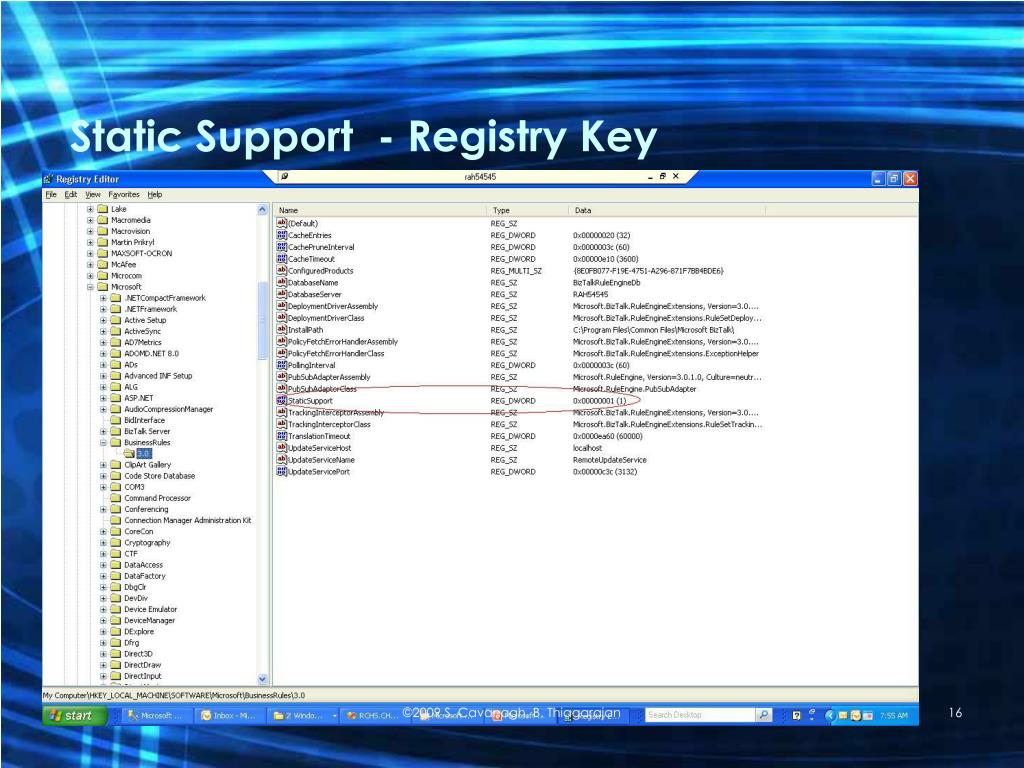This screenshot has height=768, width=1024.
Task: Expand the Macromedia tree node
Action: tap(90, 220)
